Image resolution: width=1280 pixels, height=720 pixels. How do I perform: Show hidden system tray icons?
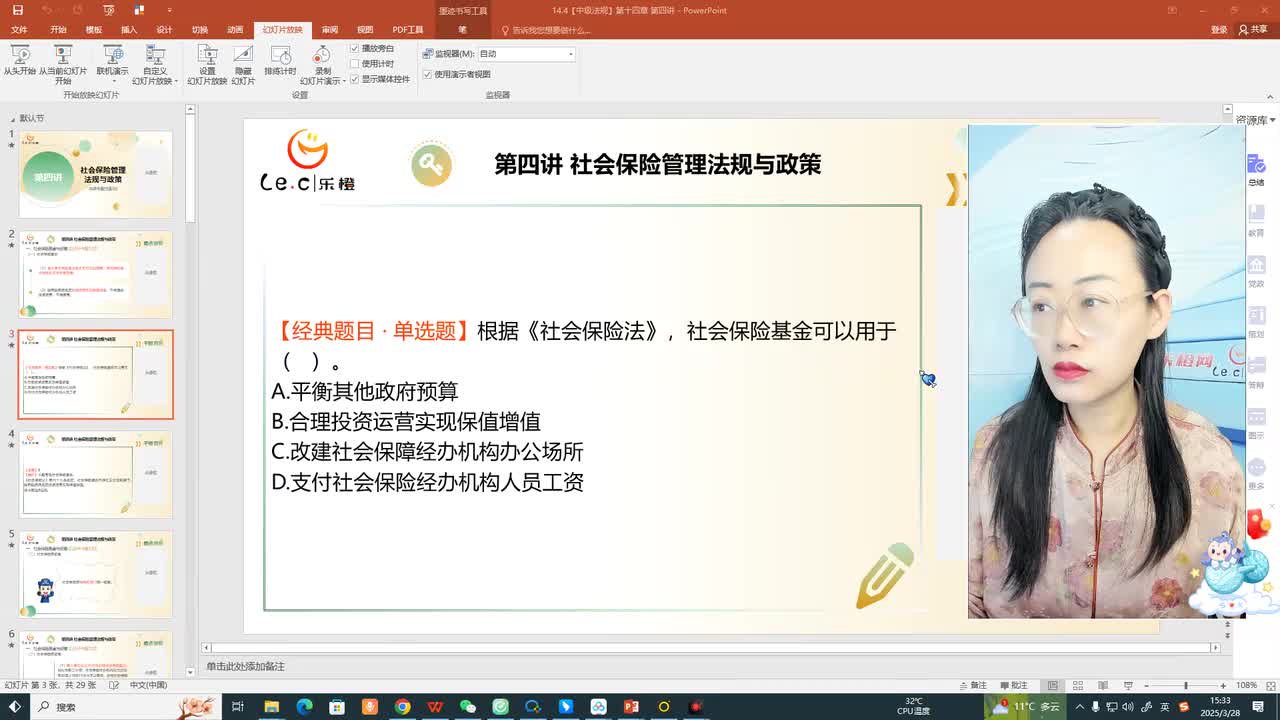[x=1080, y=707]
